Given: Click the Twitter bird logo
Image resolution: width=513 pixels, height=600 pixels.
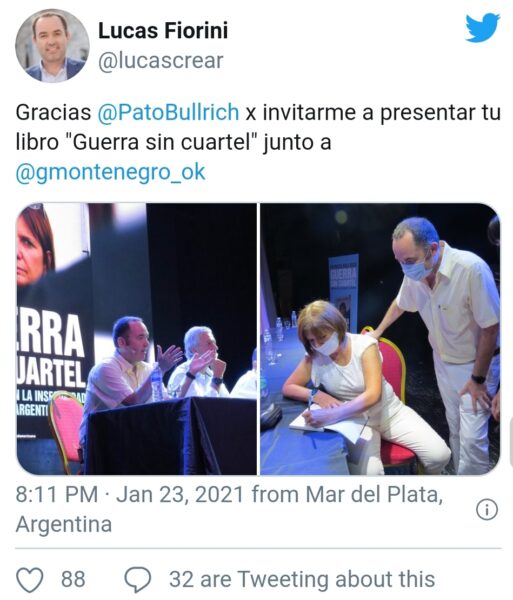Looking at the screenshot, I should (x=482, y=28).
